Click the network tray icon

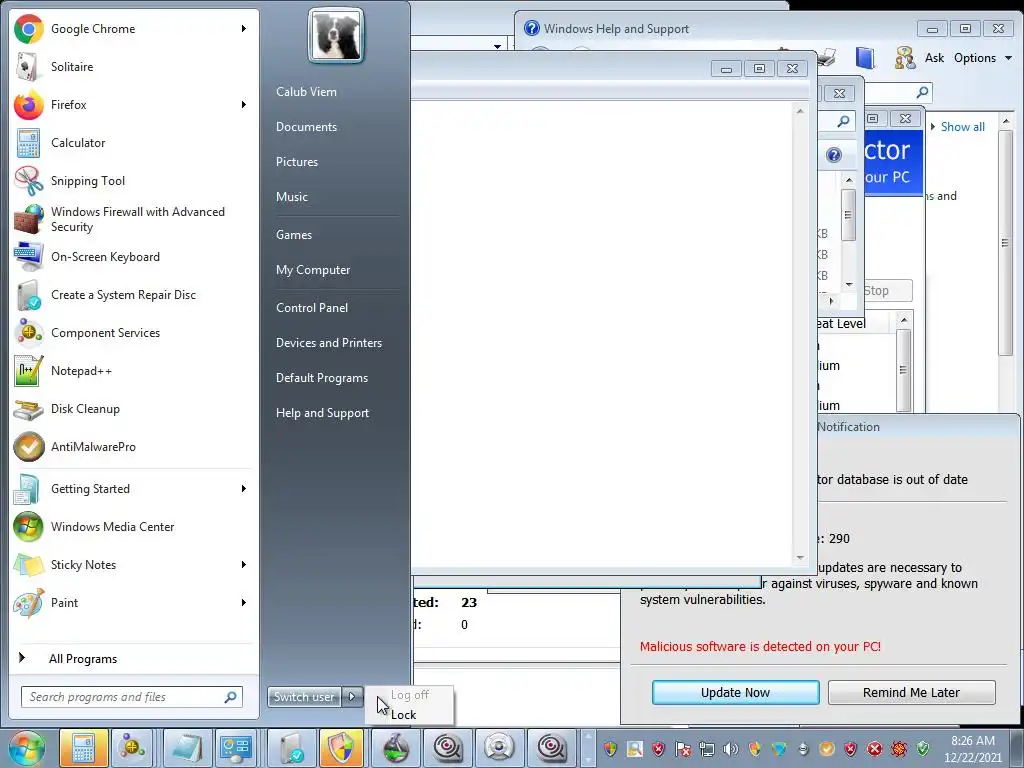[x=706, y=748]
